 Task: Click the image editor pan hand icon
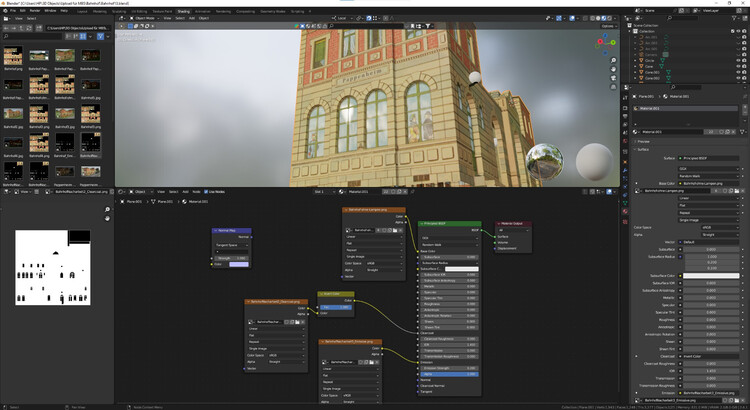click(x=107, y=218)
